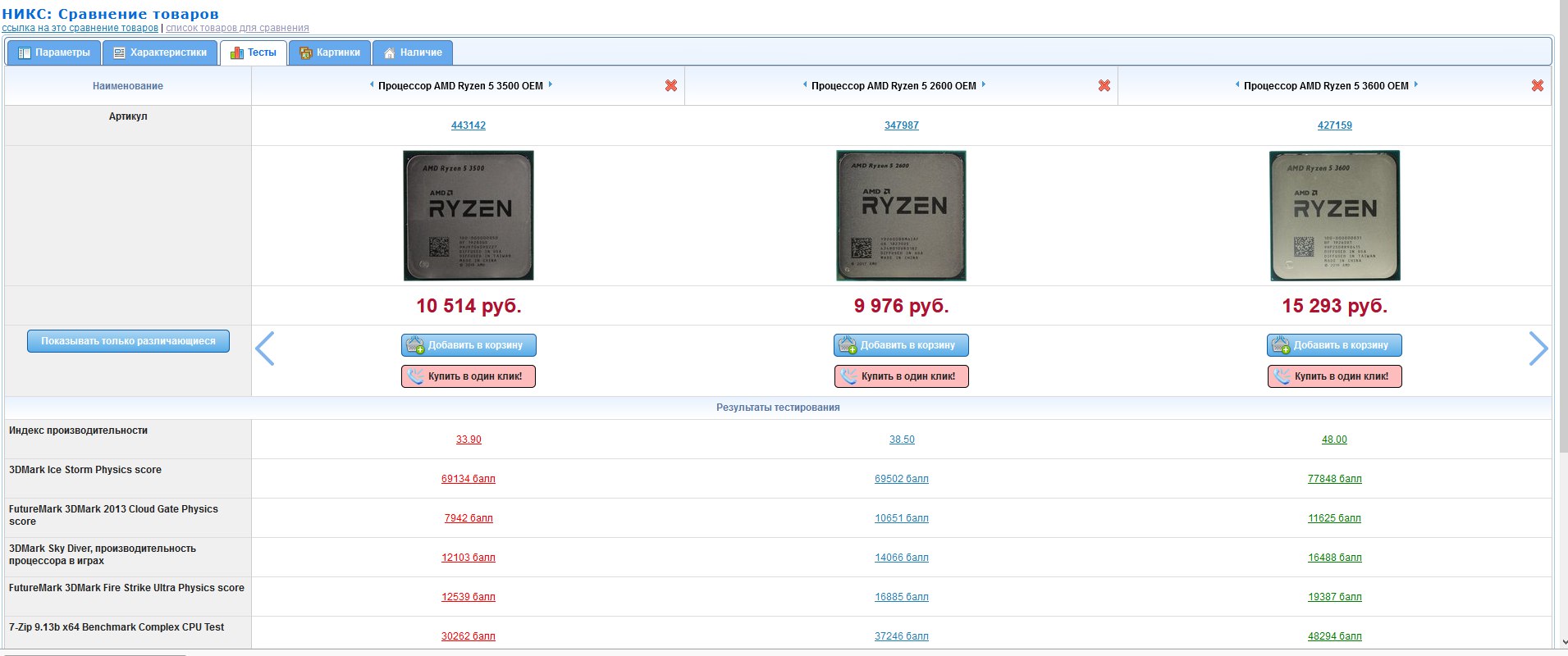The height and width of the screenshot is (656, 1568).
Task: Click 3DMark Ice Storm Physics score label
Action: (x=85, y=470)
